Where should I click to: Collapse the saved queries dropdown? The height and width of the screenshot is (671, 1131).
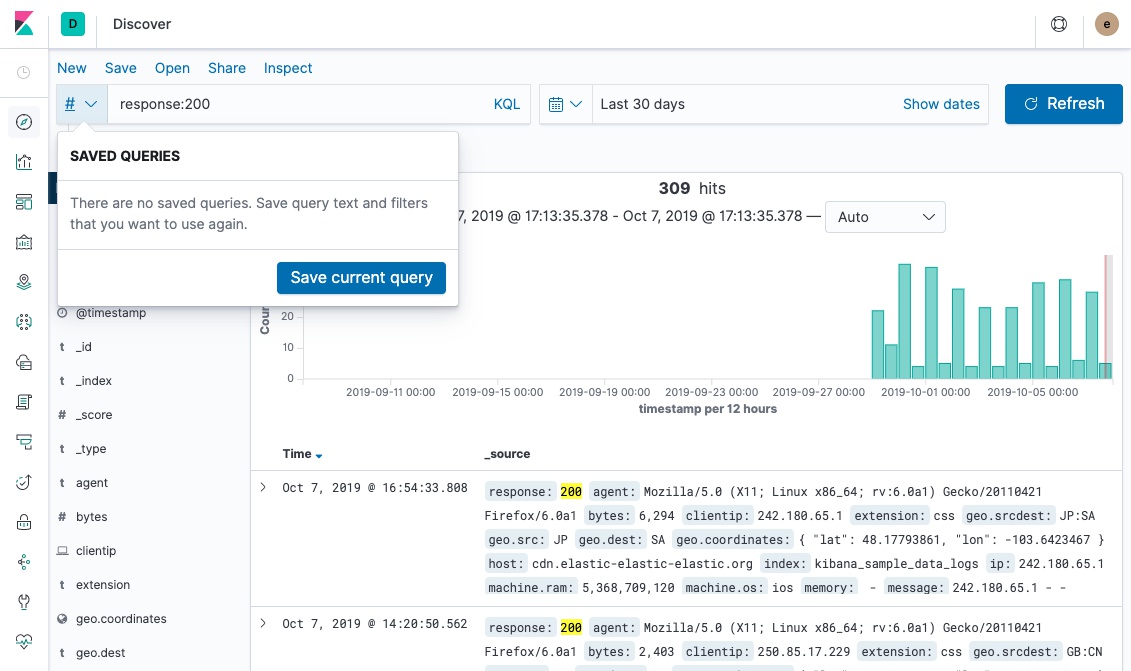81,104
